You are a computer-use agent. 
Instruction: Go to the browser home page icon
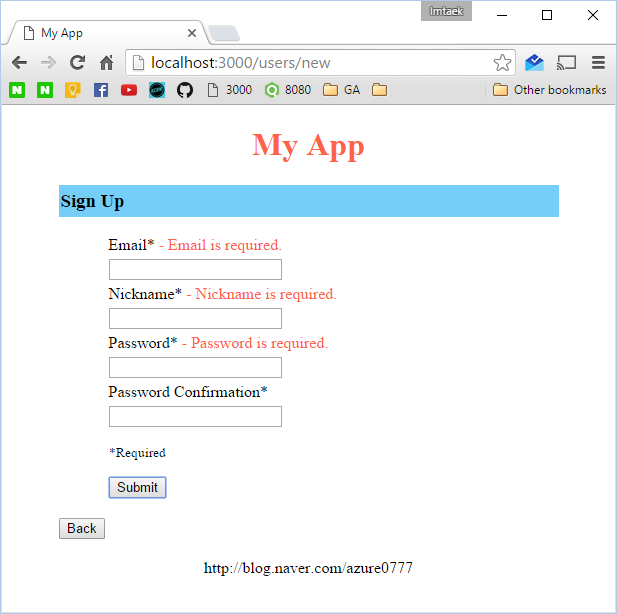(106, 62)
